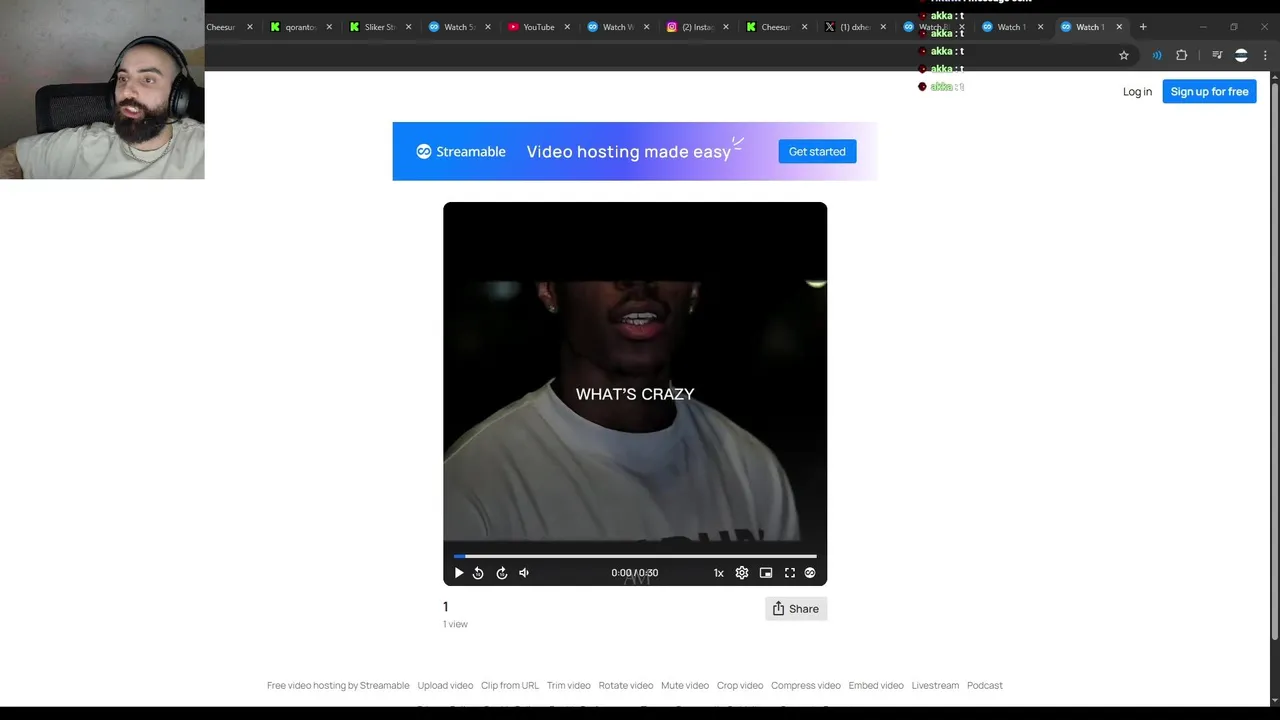This screenshot has width=1280, height=720.
Task: Click the Streamable logo in player controls
Action: [810, 573]
